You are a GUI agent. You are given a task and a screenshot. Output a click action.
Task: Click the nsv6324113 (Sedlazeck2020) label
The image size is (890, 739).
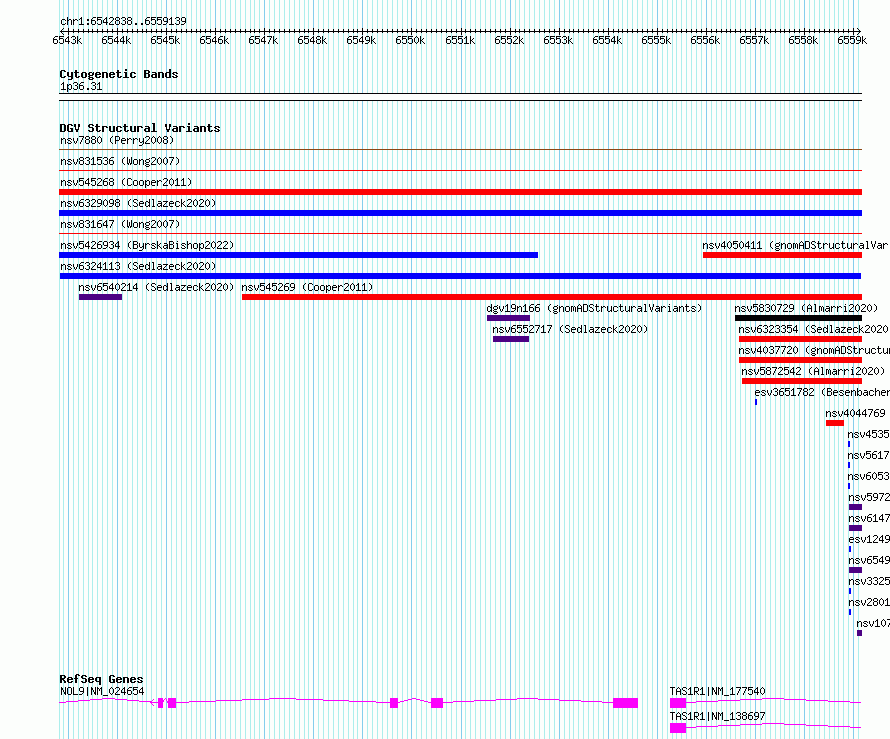pos(138,266)
